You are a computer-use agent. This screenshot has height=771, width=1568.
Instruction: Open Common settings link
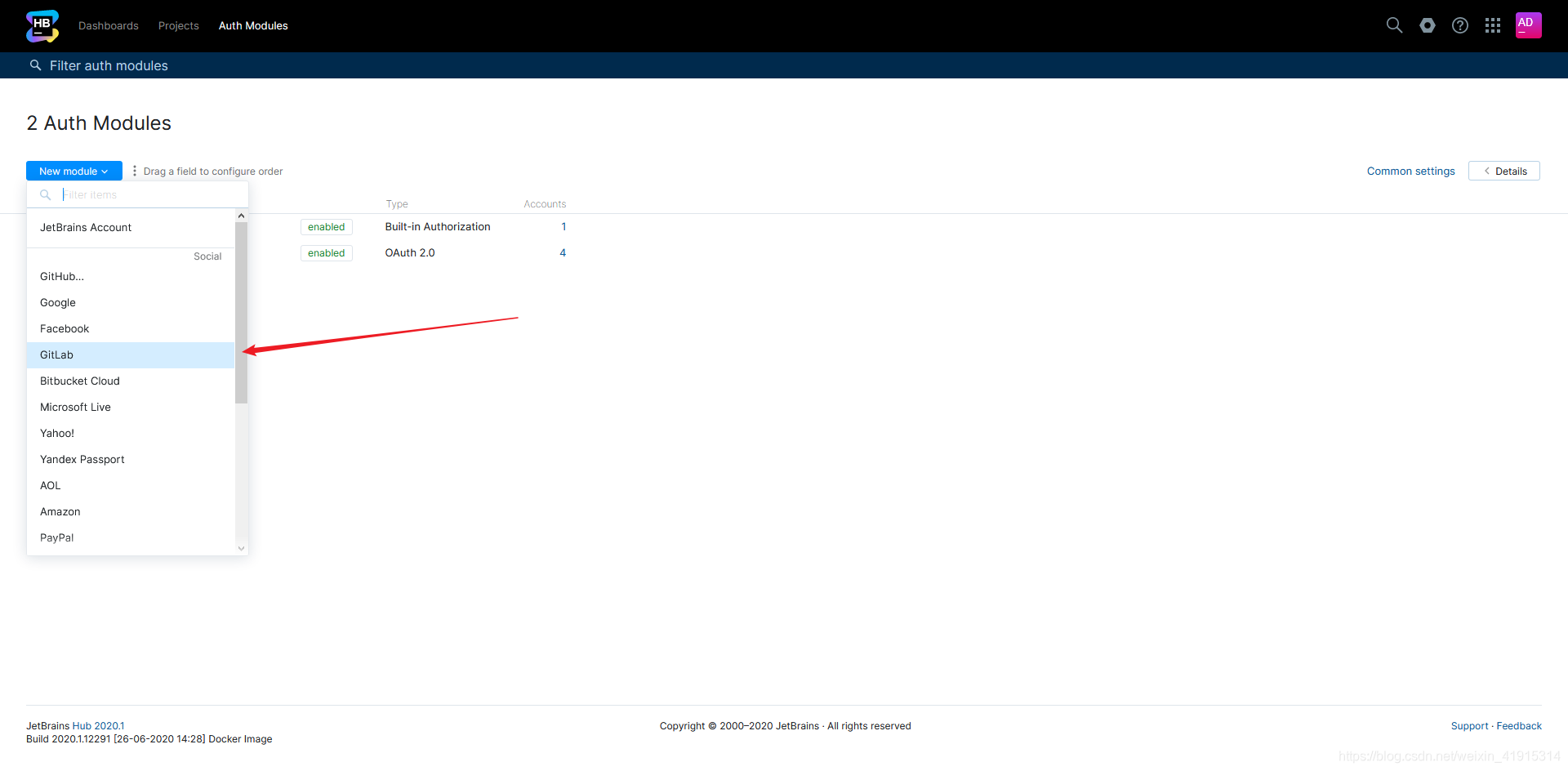[x=1410, y=171]
